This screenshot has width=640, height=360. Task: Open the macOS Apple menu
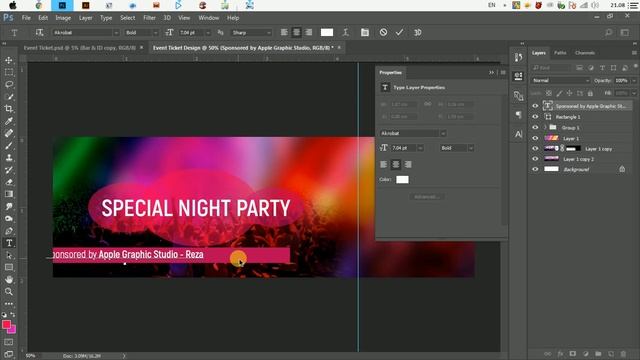pyautogui.click(x=13, y=5)
